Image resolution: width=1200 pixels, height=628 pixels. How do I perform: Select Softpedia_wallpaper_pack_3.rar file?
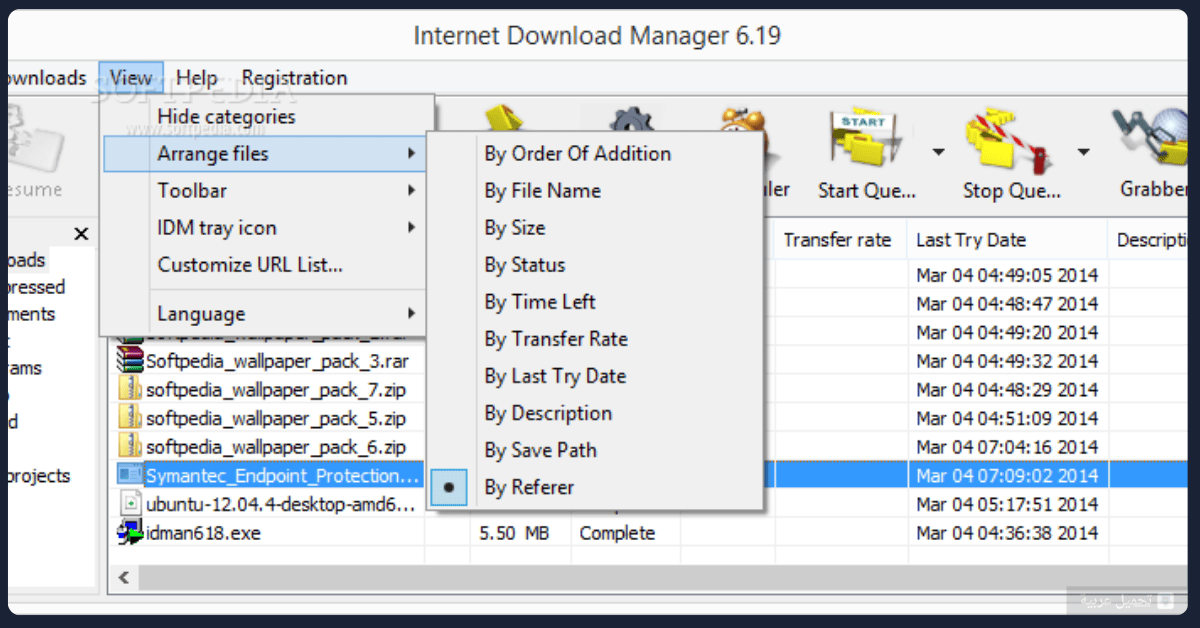pos(277,361)
